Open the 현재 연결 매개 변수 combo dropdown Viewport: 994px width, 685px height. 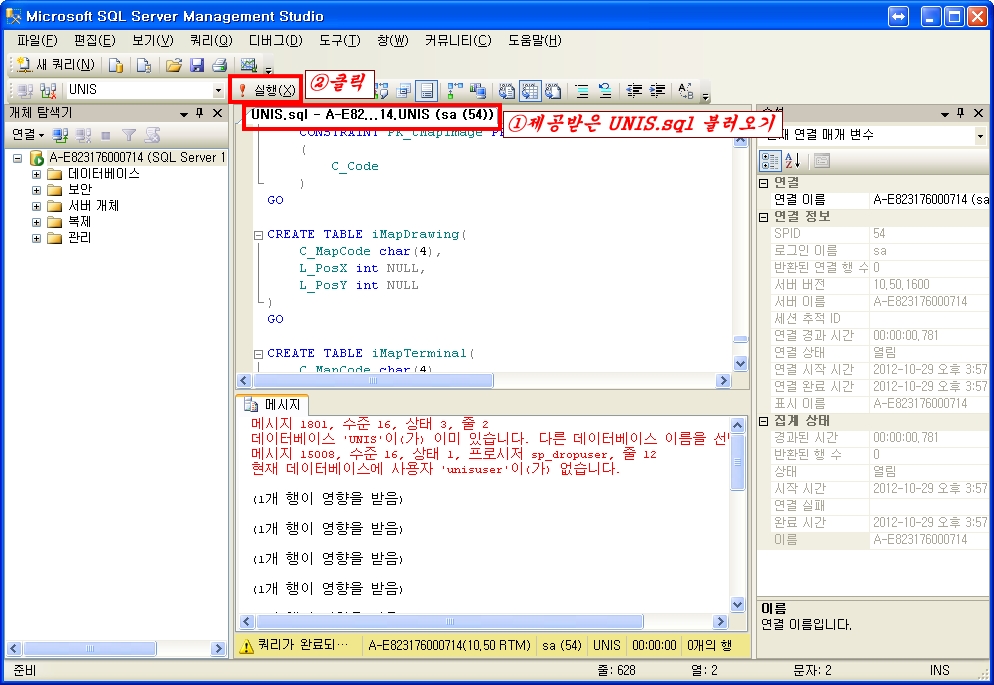[x=980, y=135]
